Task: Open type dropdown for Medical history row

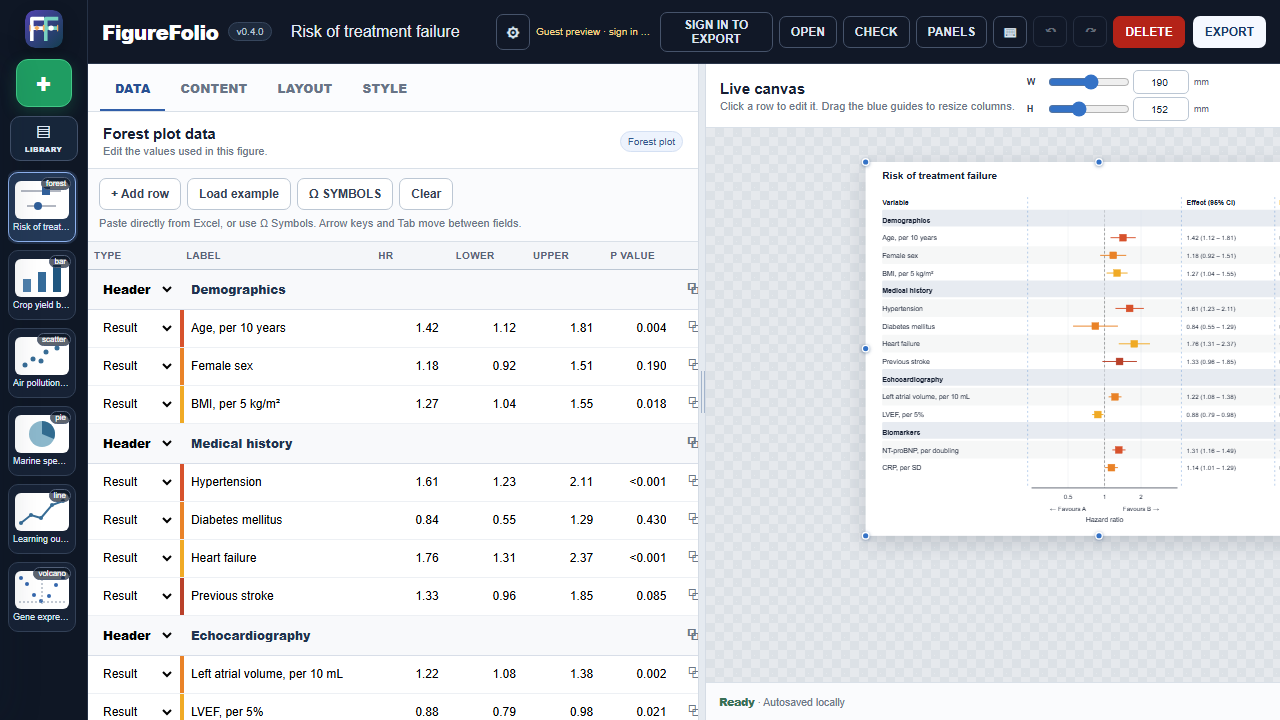Action: click(x=138, y=444)
